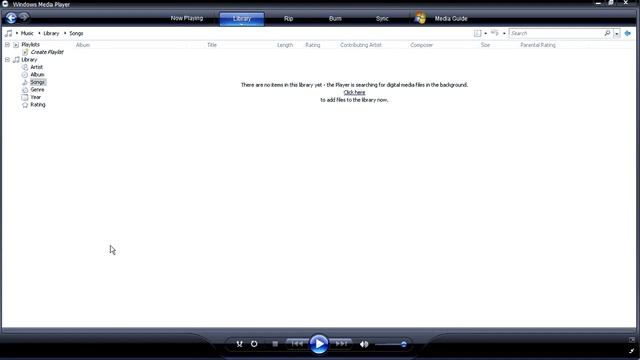Sort by the Title column header
This screenshot has height=360, width=640.
(212, 45)
